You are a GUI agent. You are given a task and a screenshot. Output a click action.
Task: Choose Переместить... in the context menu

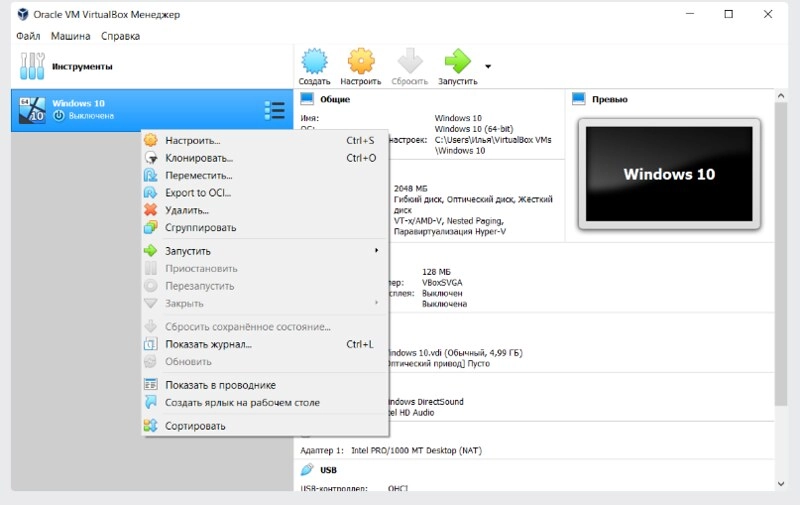pos(264,175)
